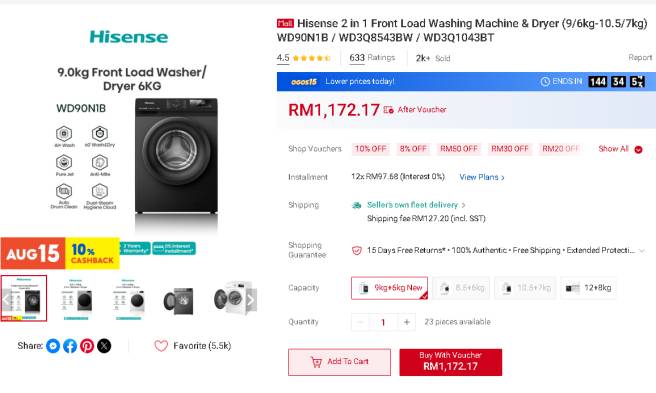Show next thumbnail with right arrow
656x393 pixels.
pyautogui.click(x=250, y=300)
